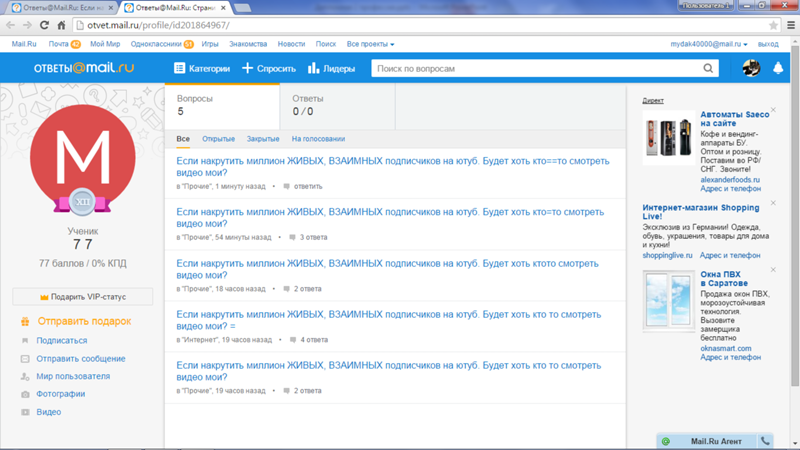Click the Ответы@mail.ru logo
The height and width of the screenshot is (450, 800).
84,68
